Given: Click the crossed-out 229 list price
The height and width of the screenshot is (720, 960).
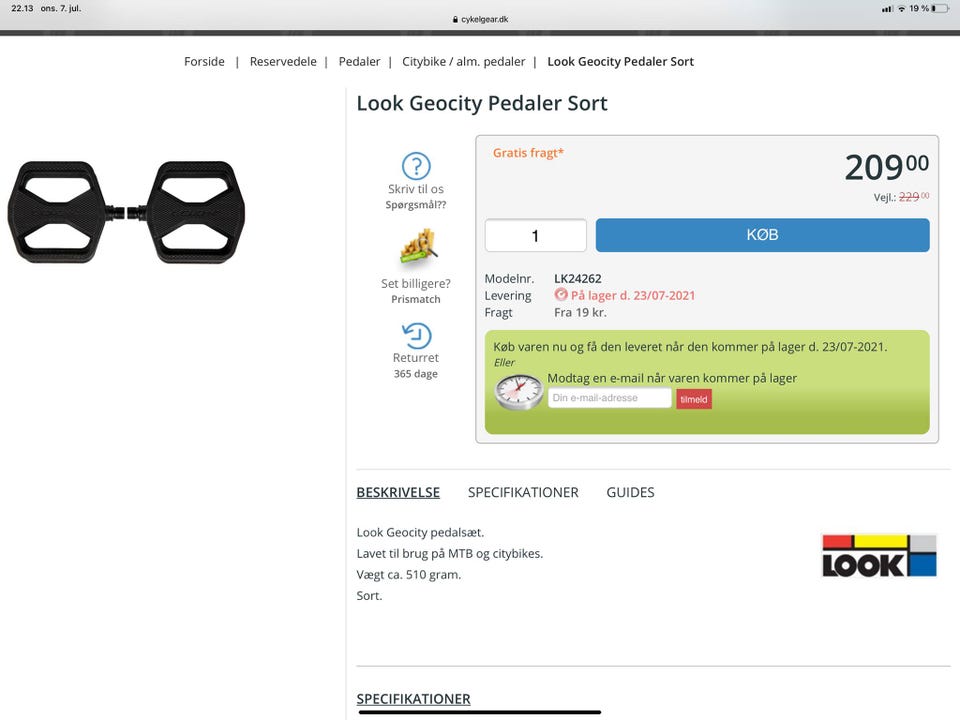Looking at the screenshot, I should click(913, 197).
